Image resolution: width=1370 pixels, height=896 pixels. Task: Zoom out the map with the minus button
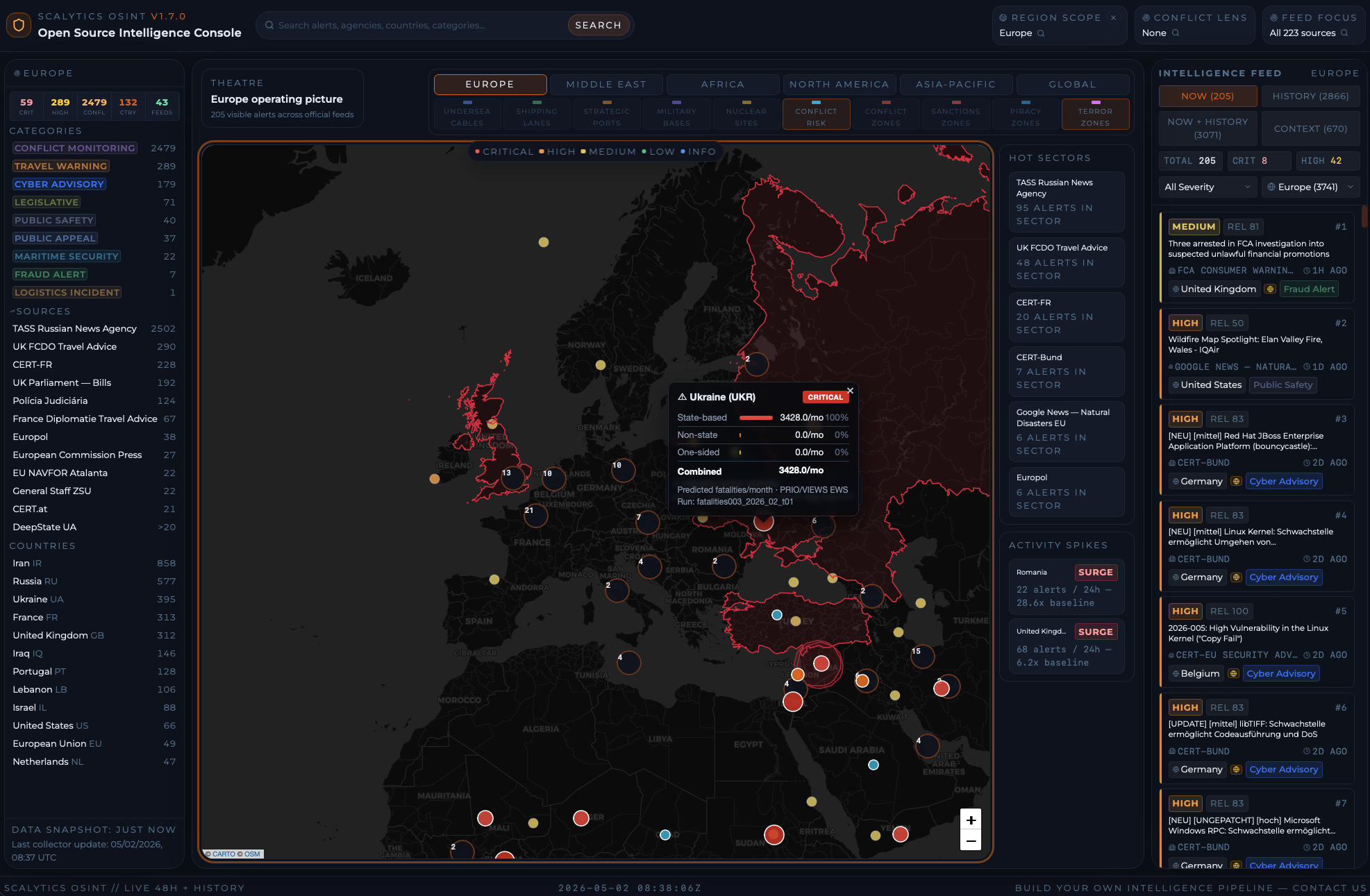pyautogui.click(x=971, y=840)
